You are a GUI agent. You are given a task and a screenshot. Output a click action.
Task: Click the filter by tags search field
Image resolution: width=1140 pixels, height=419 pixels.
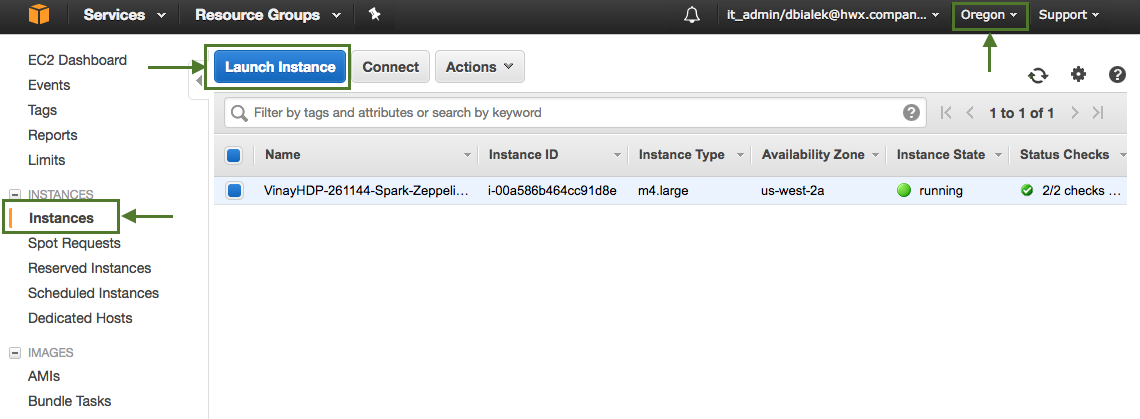pyautogui.click(x=570, y=113)
